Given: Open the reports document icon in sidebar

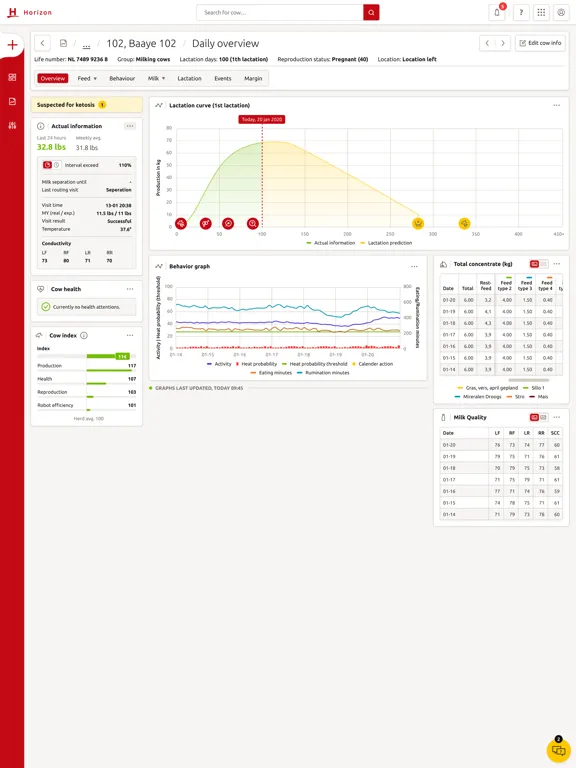Looking at the screenshot, I should coord(12,101).
